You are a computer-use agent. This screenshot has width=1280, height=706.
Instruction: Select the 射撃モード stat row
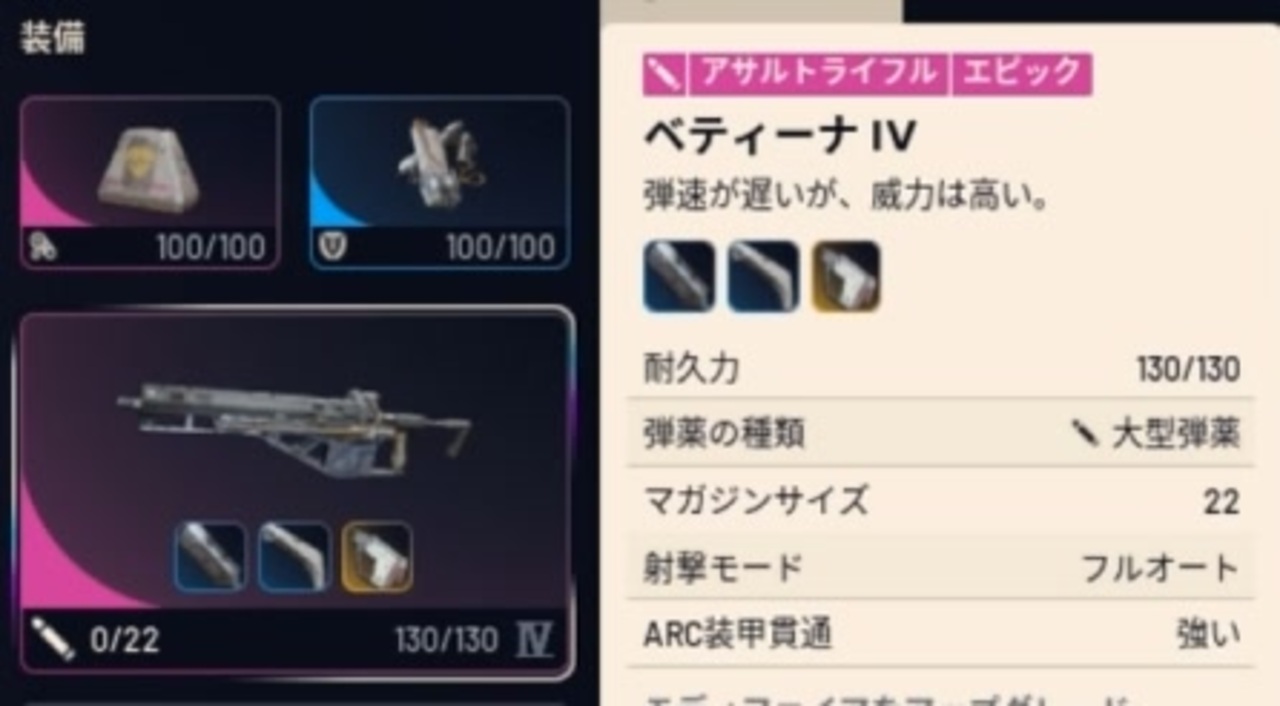pos(941,568)
